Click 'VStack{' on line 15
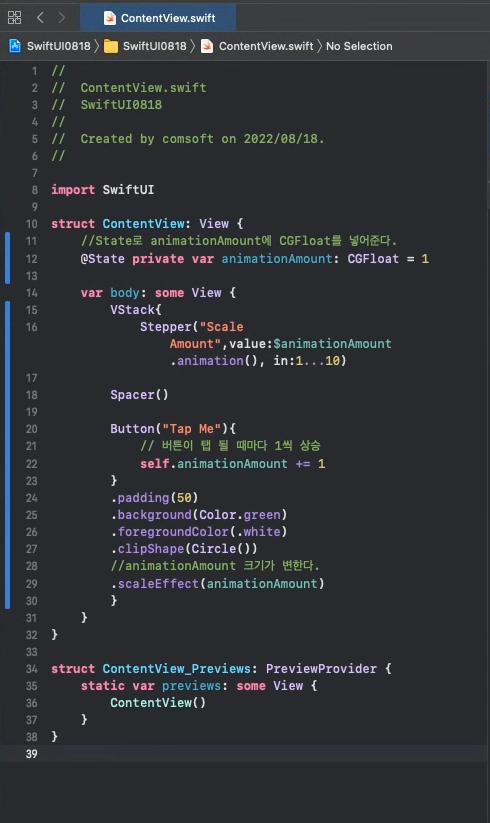The image size is (490, 823). coord(136,310)
